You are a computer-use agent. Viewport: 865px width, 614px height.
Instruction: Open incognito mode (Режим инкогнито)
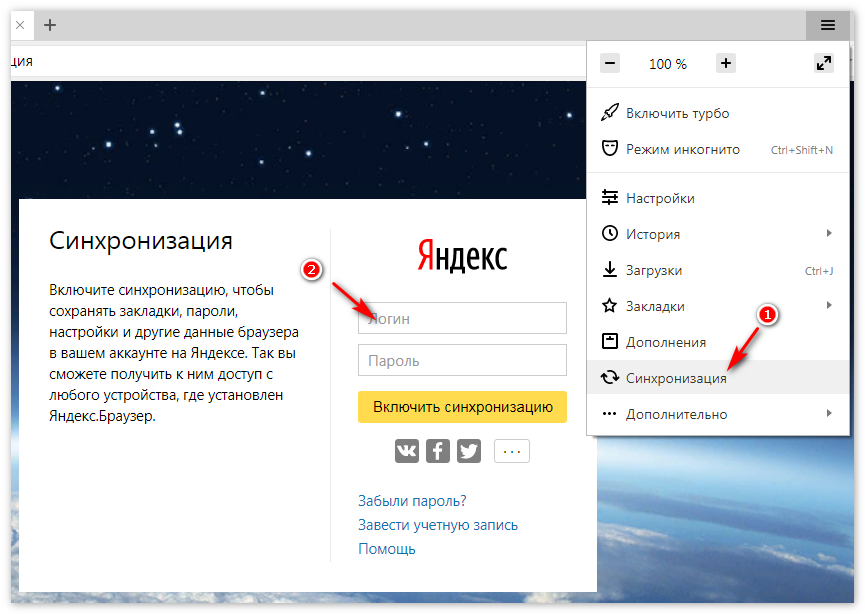click(682, 150)
